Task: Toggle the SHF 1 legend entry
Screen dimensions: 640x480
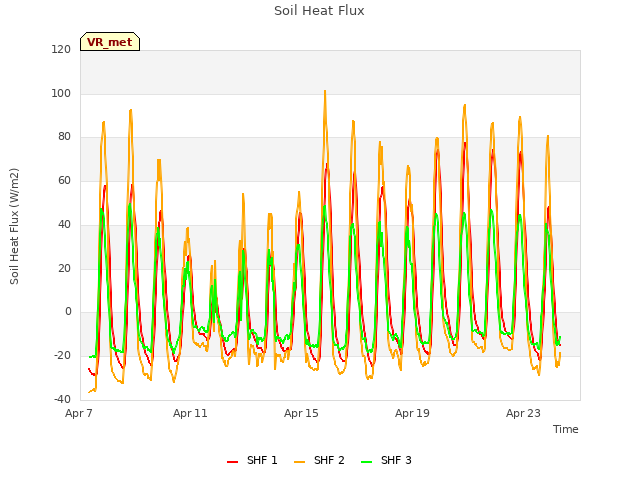Action: [x=252, y=460]
